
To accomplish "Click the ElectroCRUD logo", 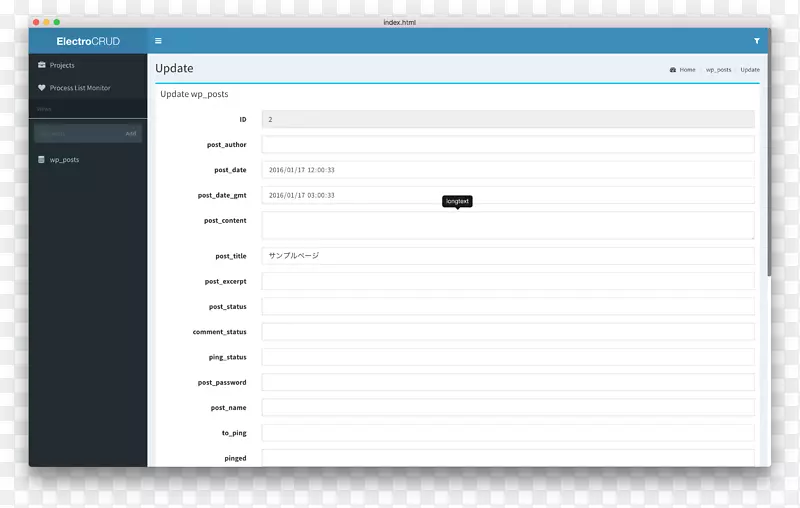I will [88, 41].
